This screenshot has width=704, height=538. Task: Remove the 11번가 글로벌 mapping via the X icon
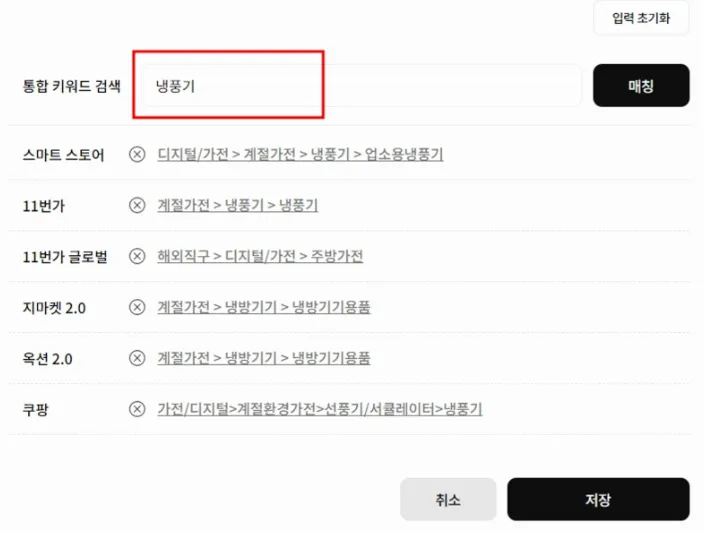(137, 256)
